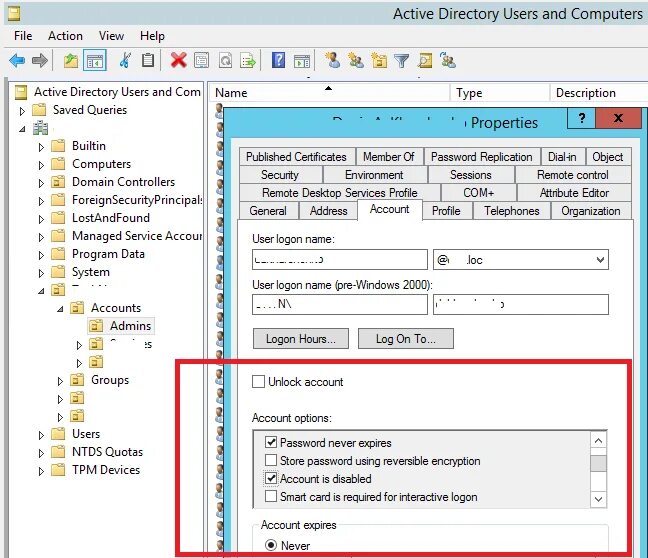Select the Never account expires radio button

tap(271, 545)
